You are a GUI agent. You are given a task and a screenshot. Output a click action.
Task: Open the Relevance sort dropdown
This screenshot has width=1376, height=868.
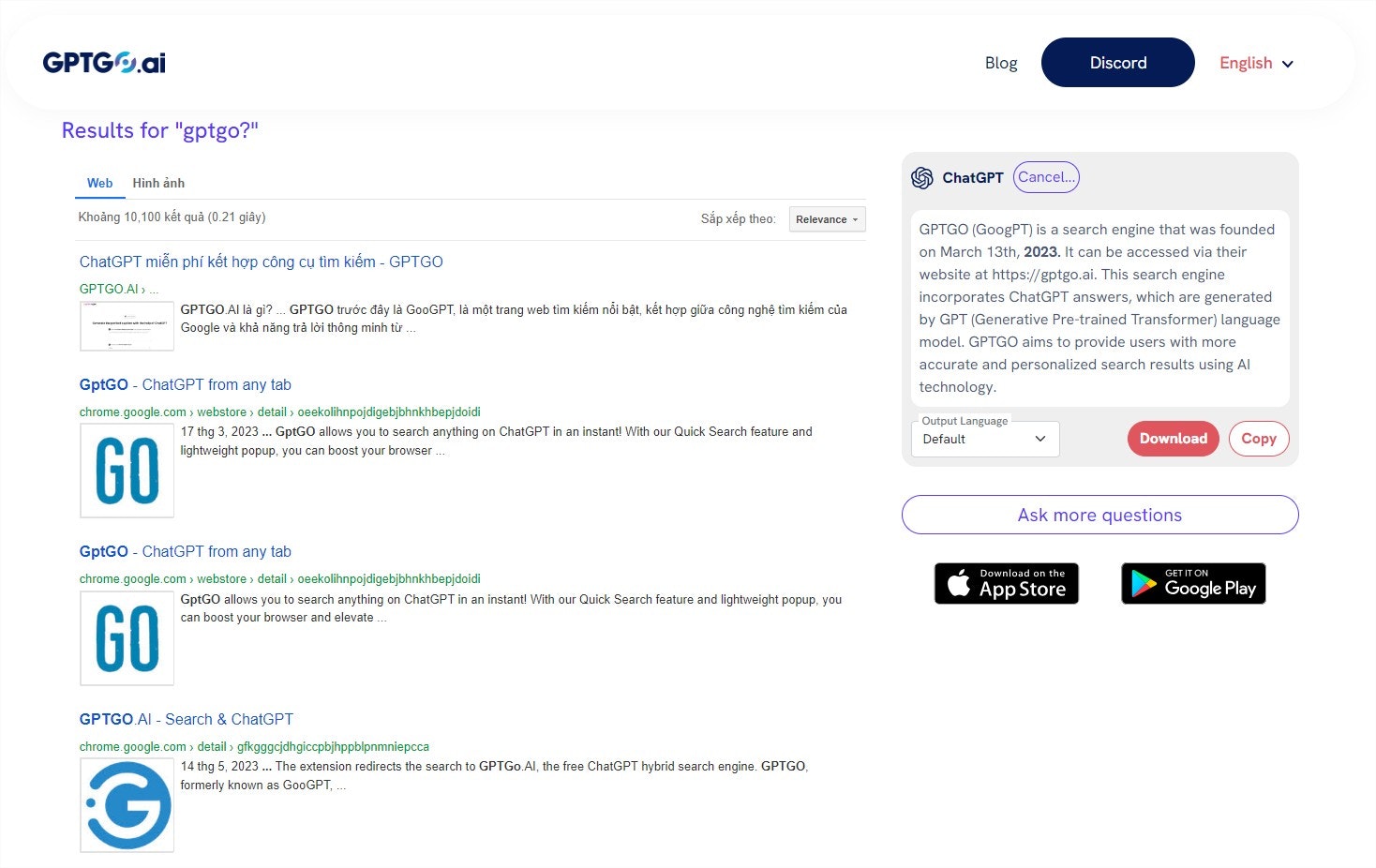point(827,219)
